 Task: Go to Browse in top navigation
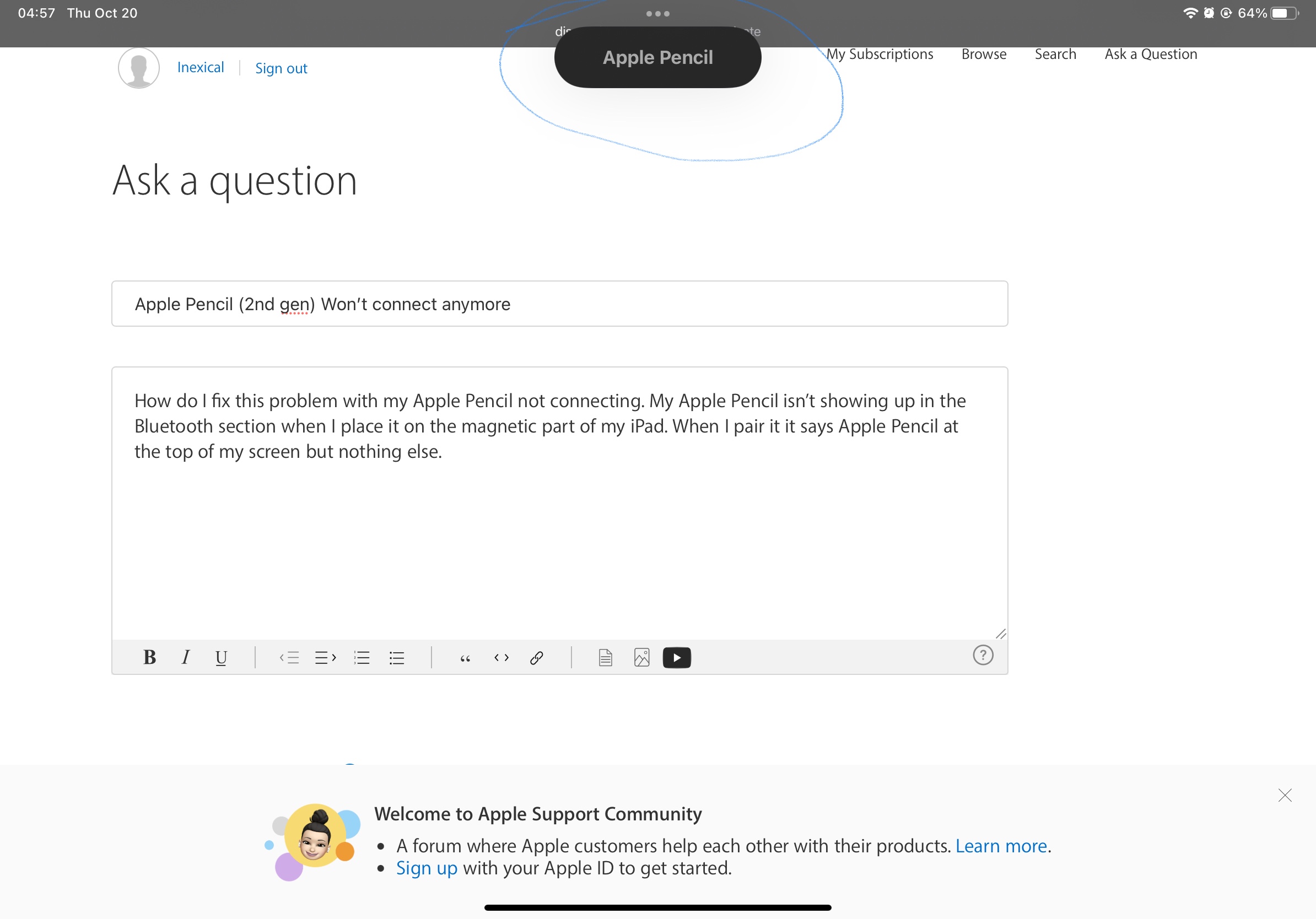tap(984, 55)
